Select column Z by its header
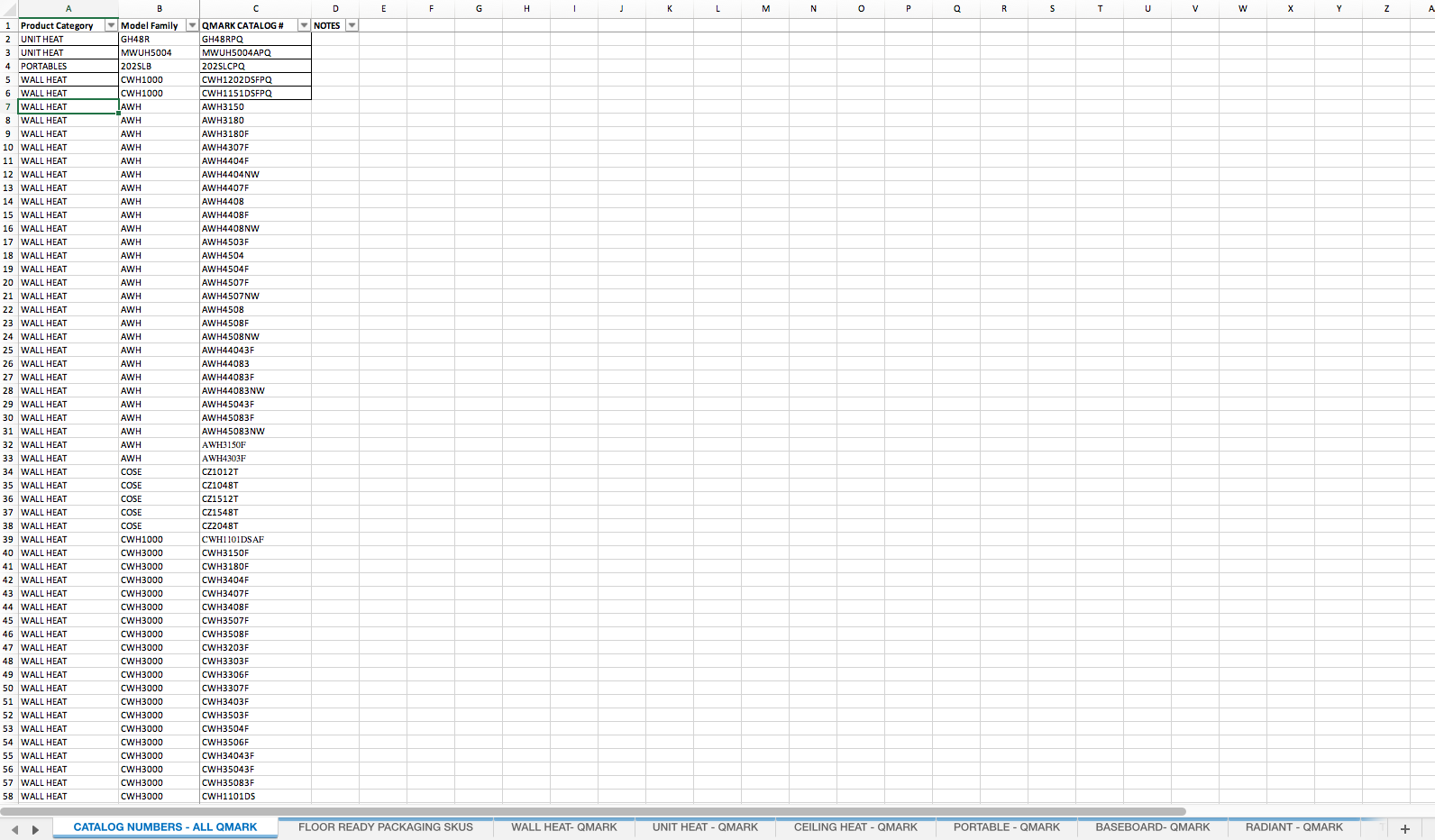 coord(1386,9)
